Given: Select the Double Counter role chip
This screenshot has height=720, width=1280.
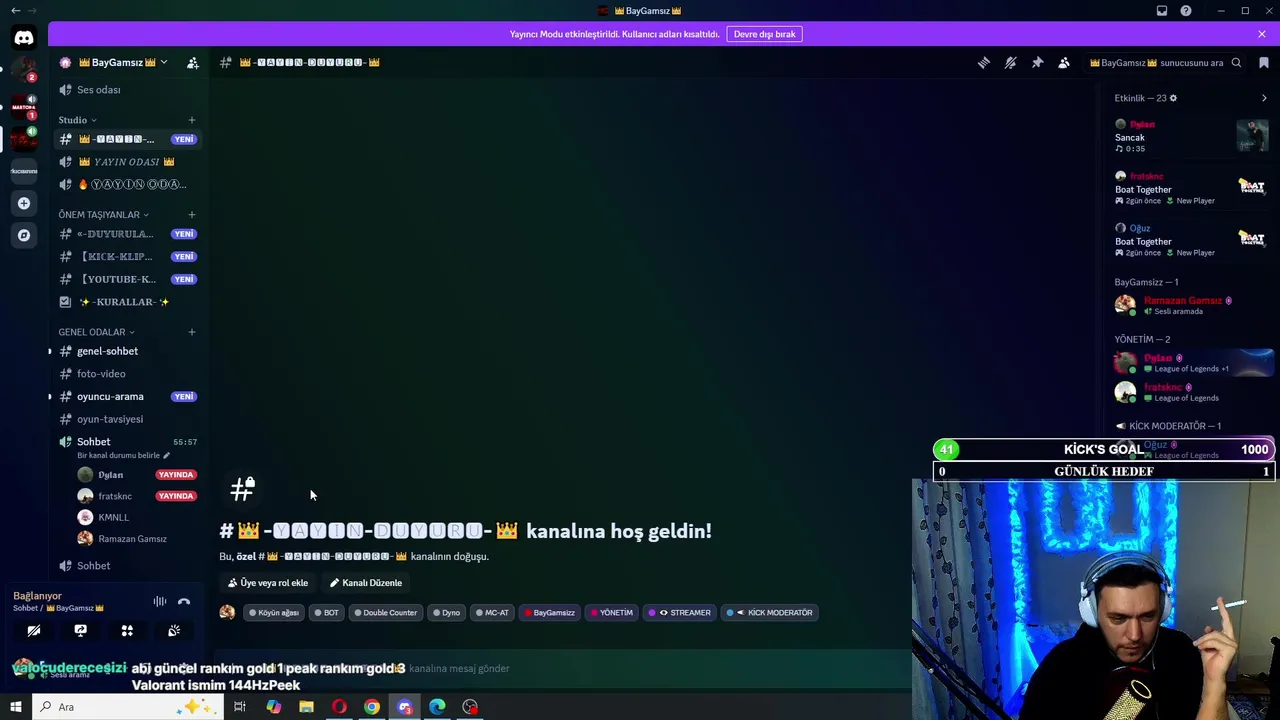Looking at the screenshot, I should pyautogui.click(x=385, y=613).
